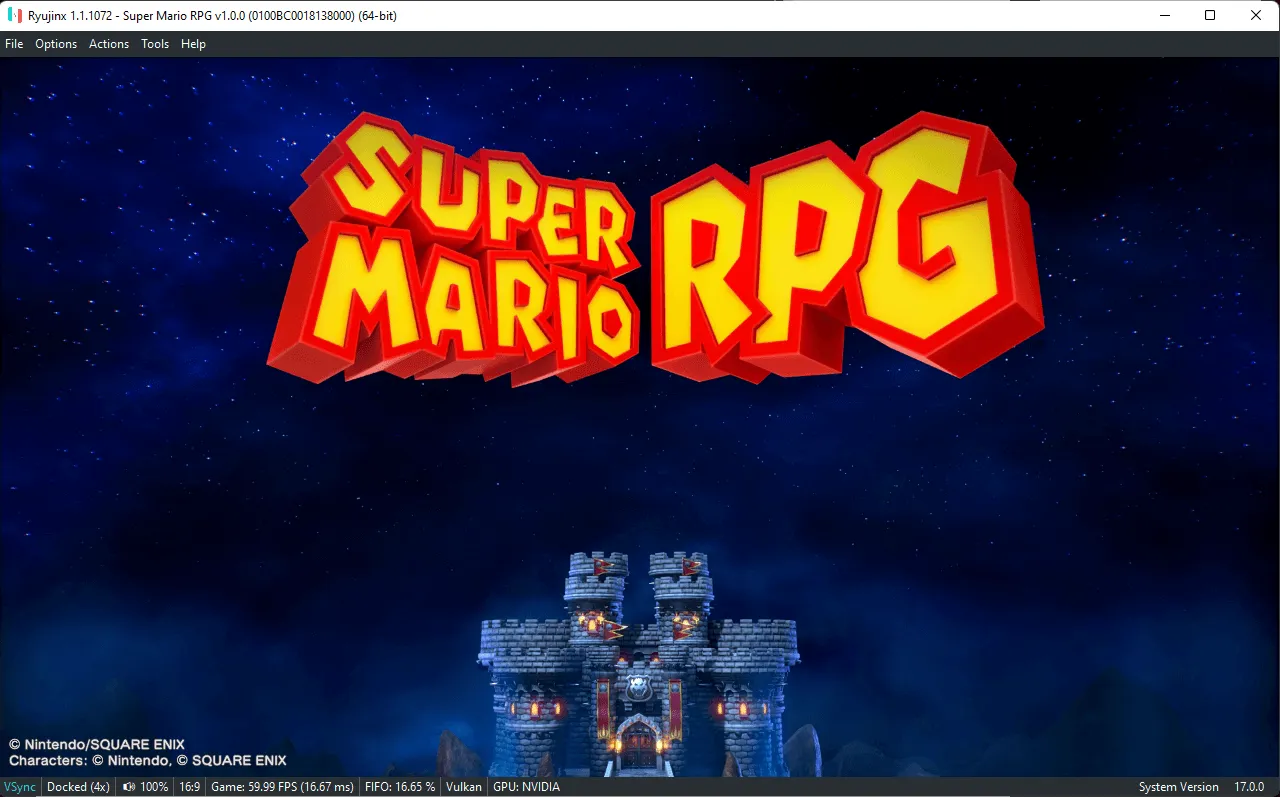Minimize the Ryujinx window

(x=1164, y=15)
